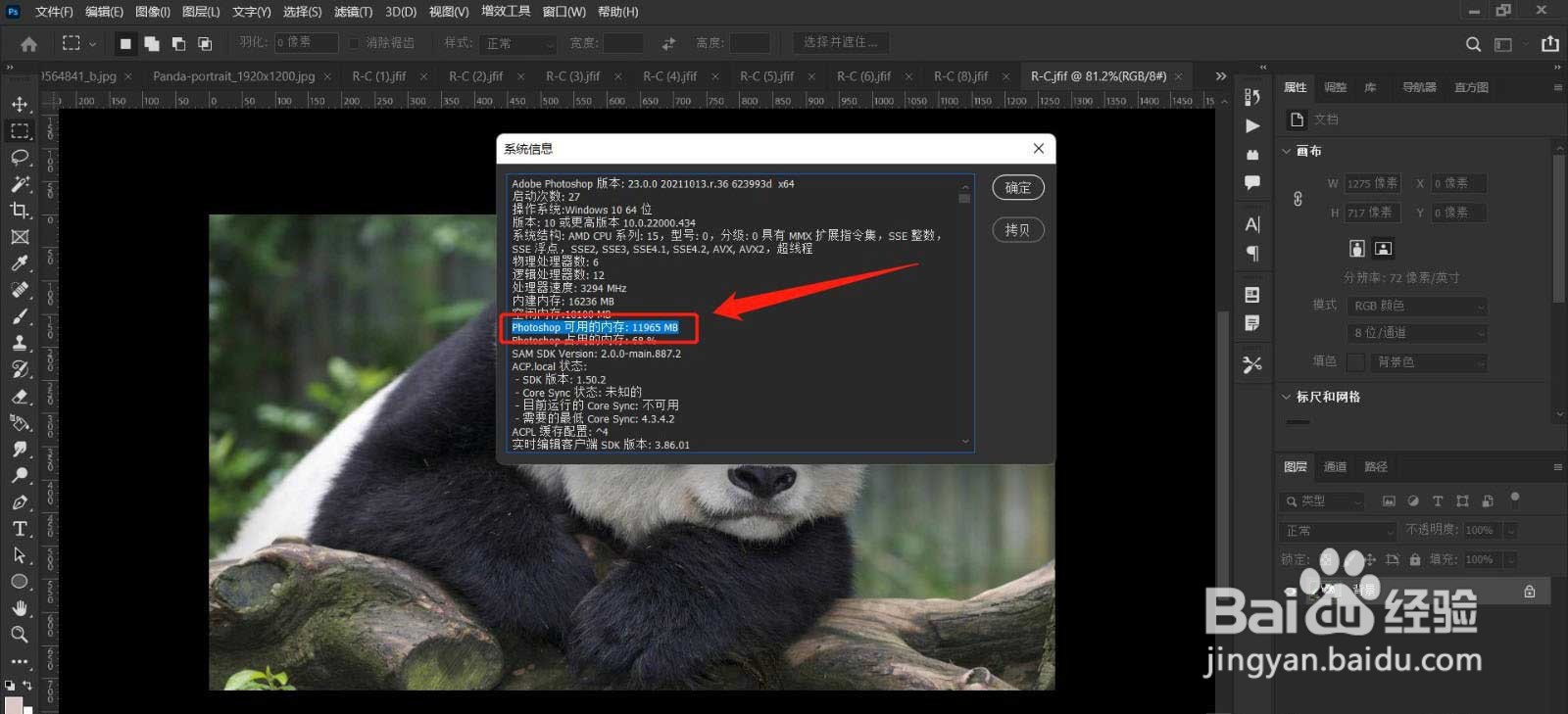This screenshot has width=1568, height=714.
Task: Collapse the 画布 section
Action: coord(1287,151)
